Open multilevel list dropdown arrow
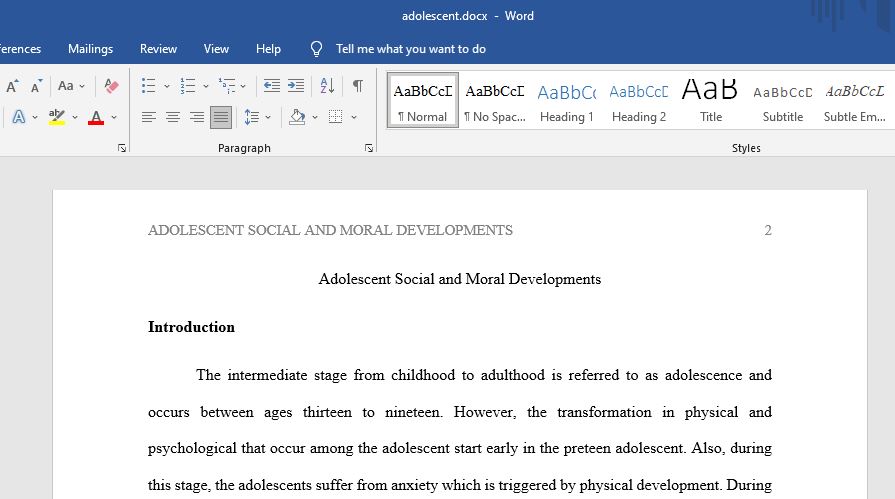Screen dimensions: 895x499 pyautogui.click(x=243, y=87)
